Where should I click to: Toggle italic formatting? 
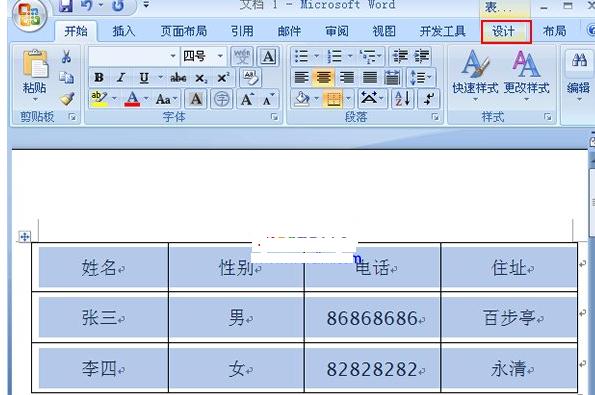(121, 78)
